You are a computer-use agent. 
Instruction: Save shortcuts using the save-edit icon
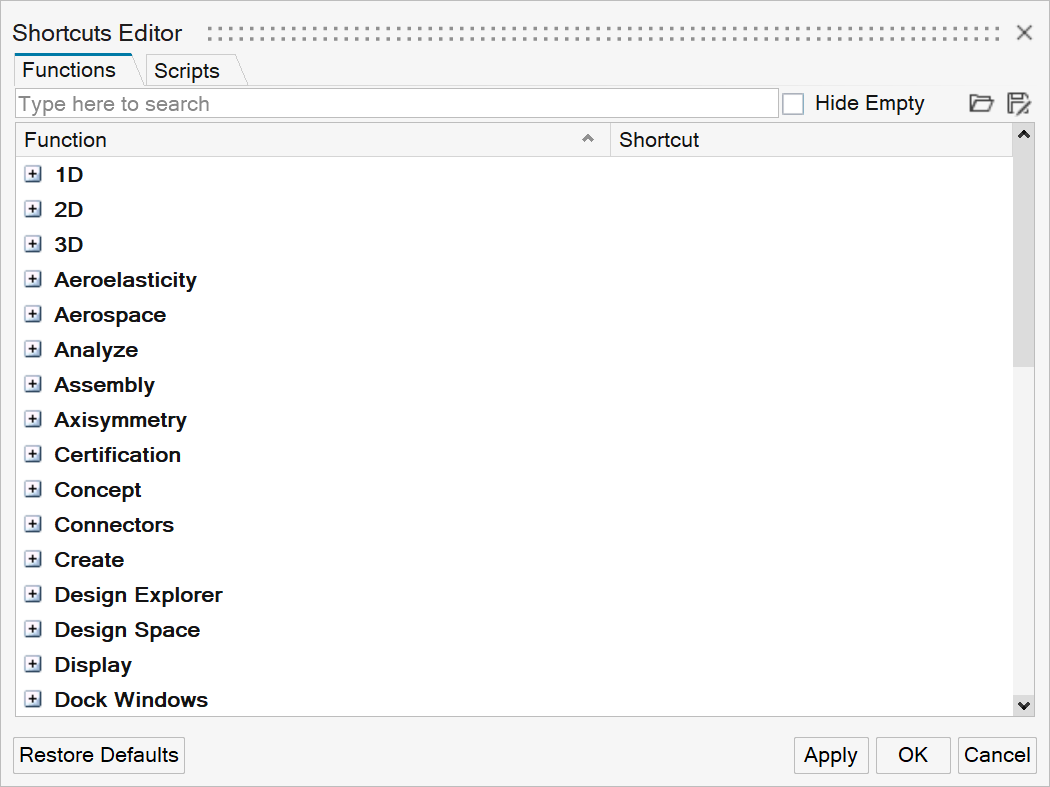pyautogui.click(x=1018, y=103)
